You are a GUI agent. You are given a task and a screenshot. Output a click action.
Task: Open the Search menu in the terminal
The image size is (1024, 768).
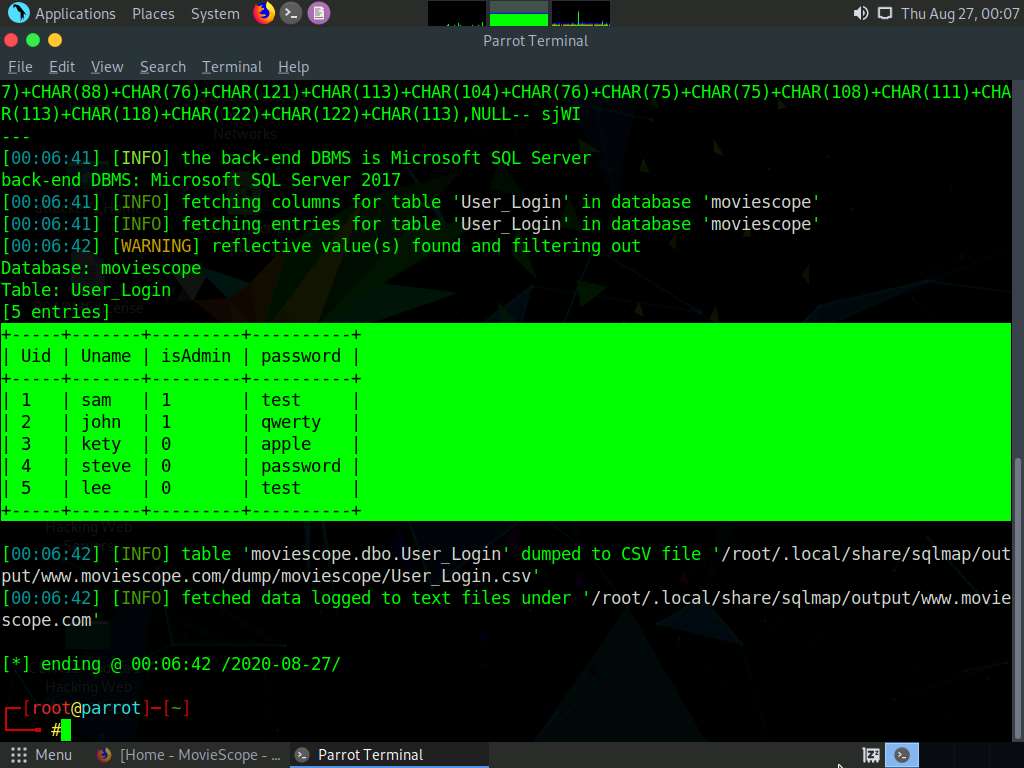tap(162, 67)
